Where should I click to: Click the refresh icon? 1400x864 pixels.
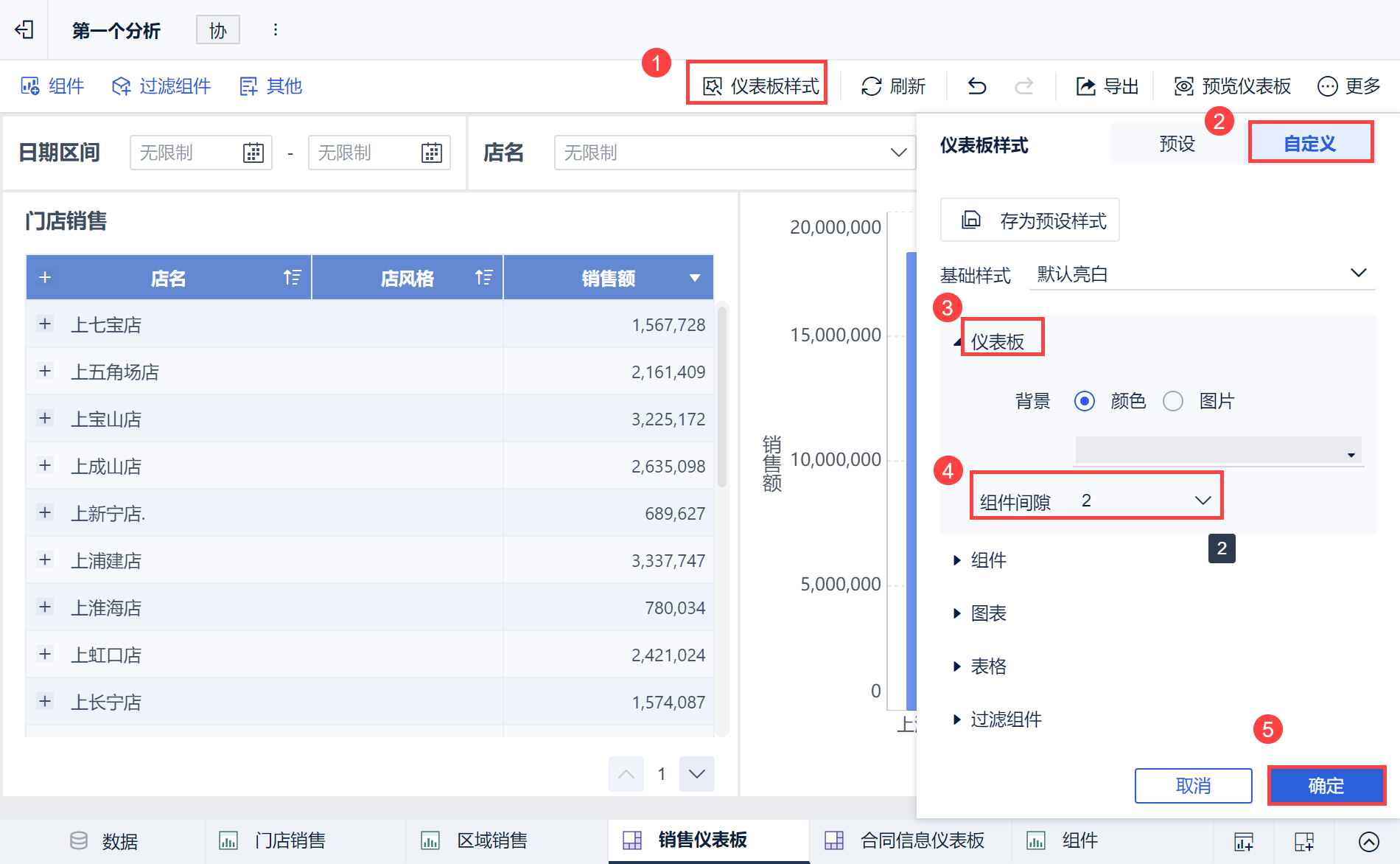coord(872,86)
